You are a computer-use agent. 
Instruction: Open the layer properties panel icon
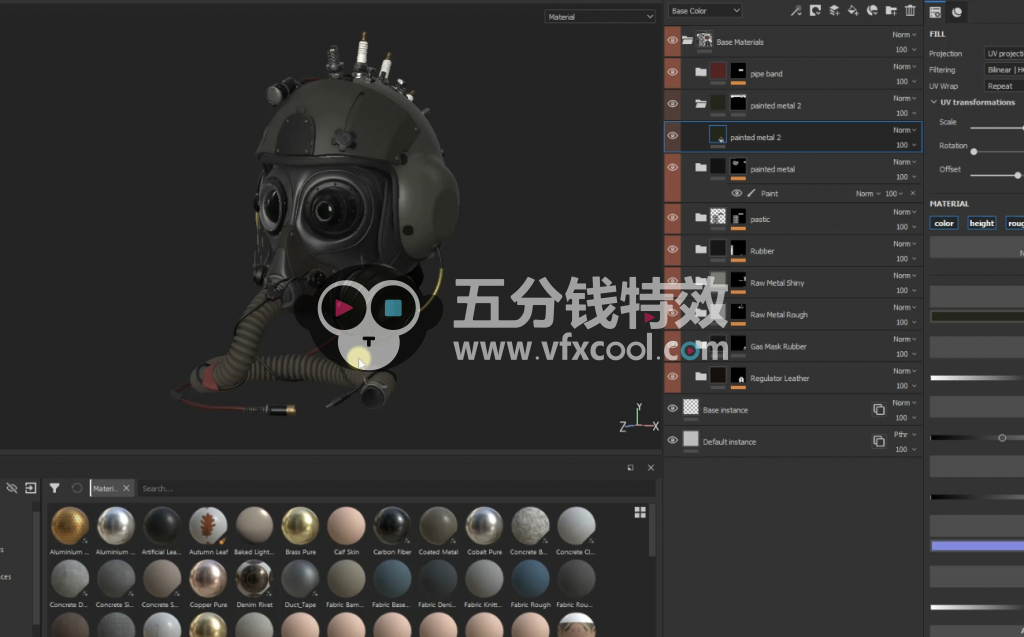935,12
